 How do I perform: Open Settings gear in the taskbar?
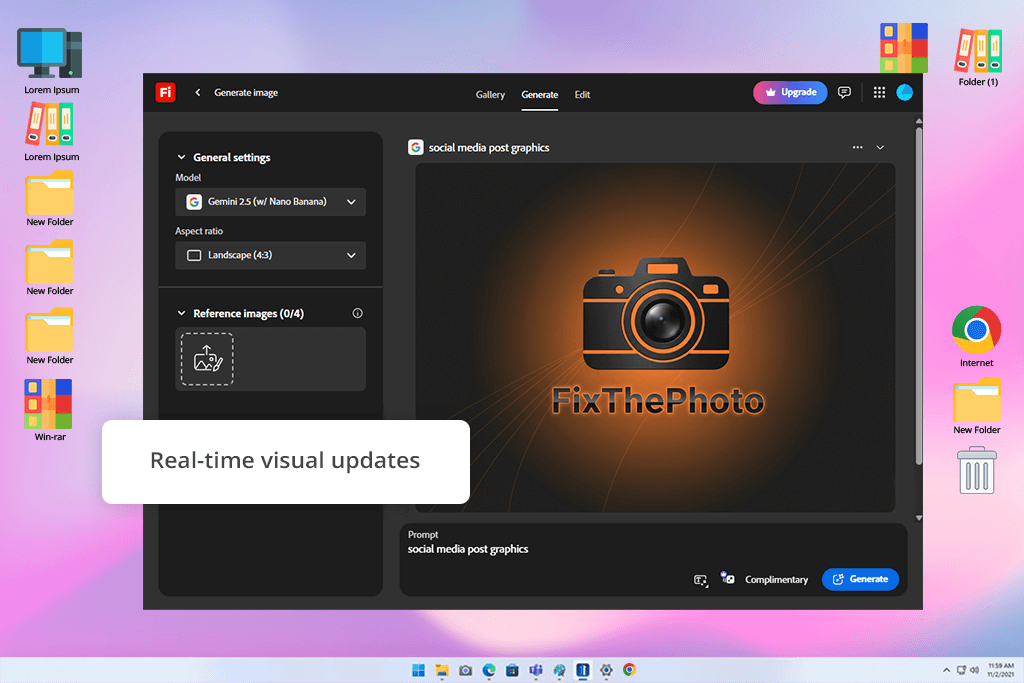(606, 670)
